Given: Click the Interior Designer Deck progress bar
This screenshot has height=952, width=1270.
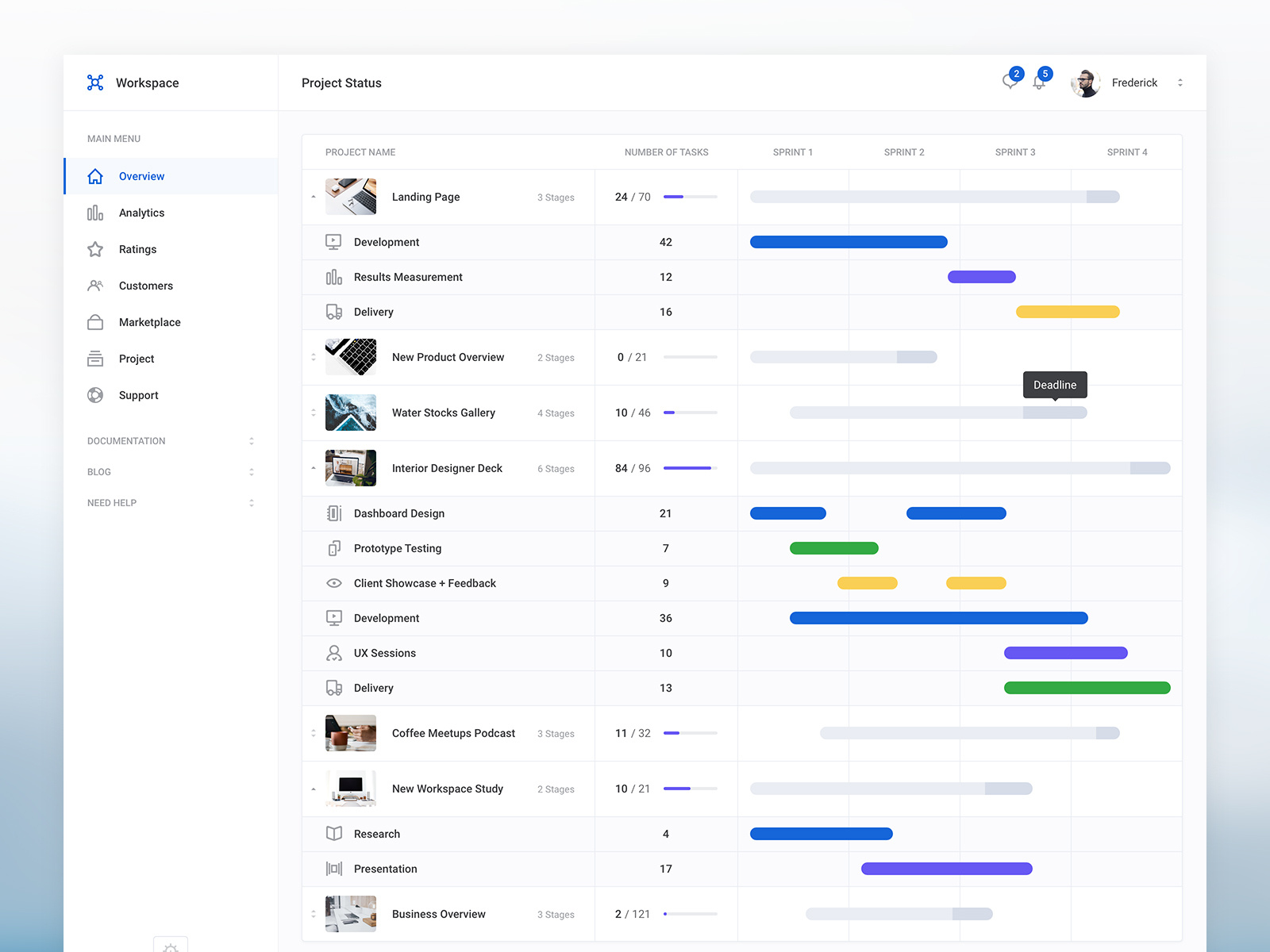Looking at the screenshot, I should tap(689, 468).
